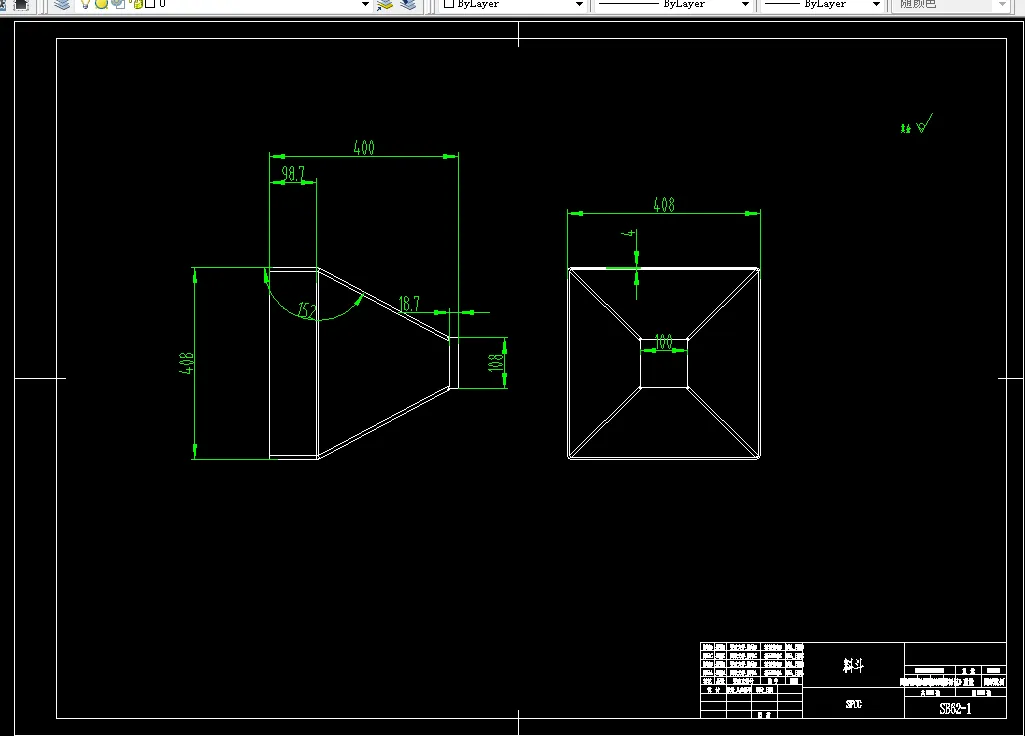The height and width of the screenshot is (736, 1025).
Task: Click the 料斗 title block text
Action: coord(853,666)
